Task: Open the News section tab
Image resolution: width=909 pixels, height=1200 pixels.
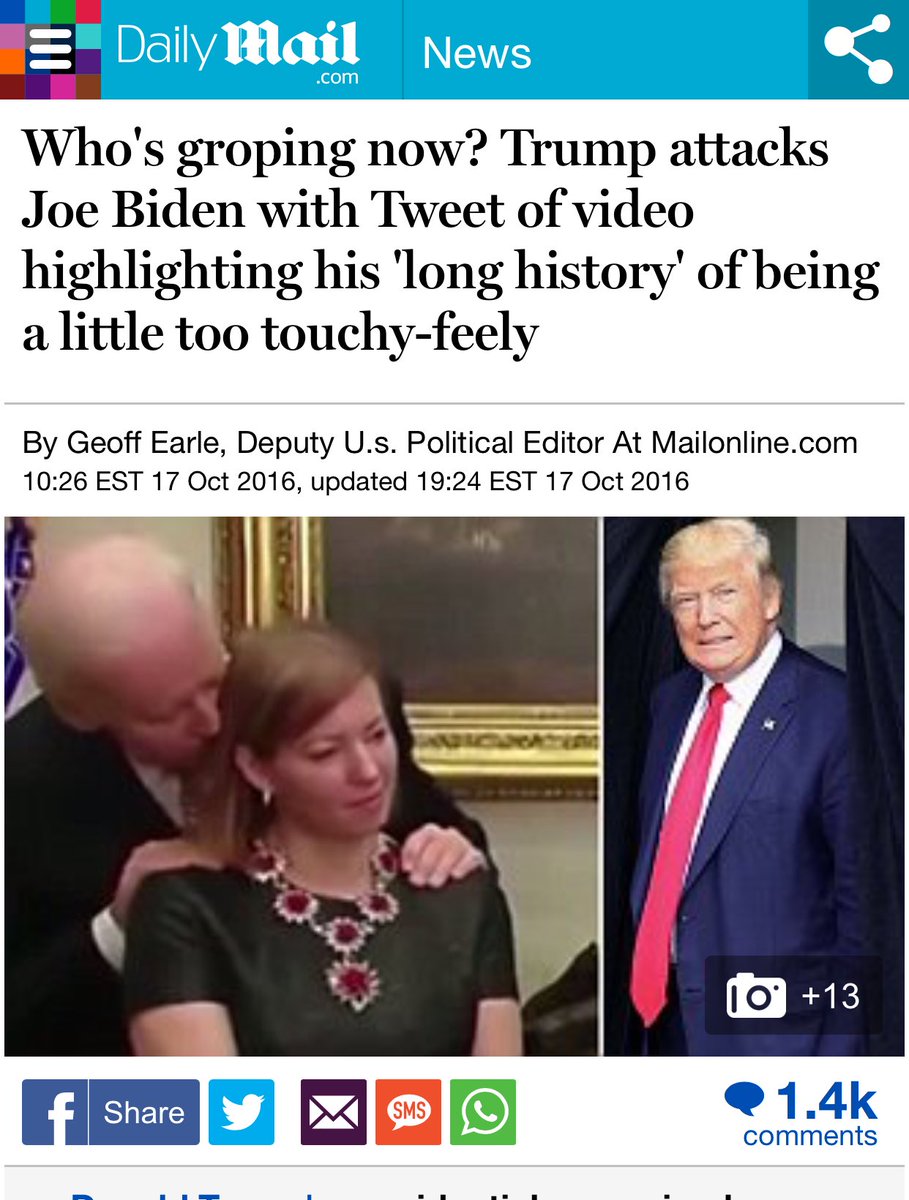Action: tap(477, 52)
